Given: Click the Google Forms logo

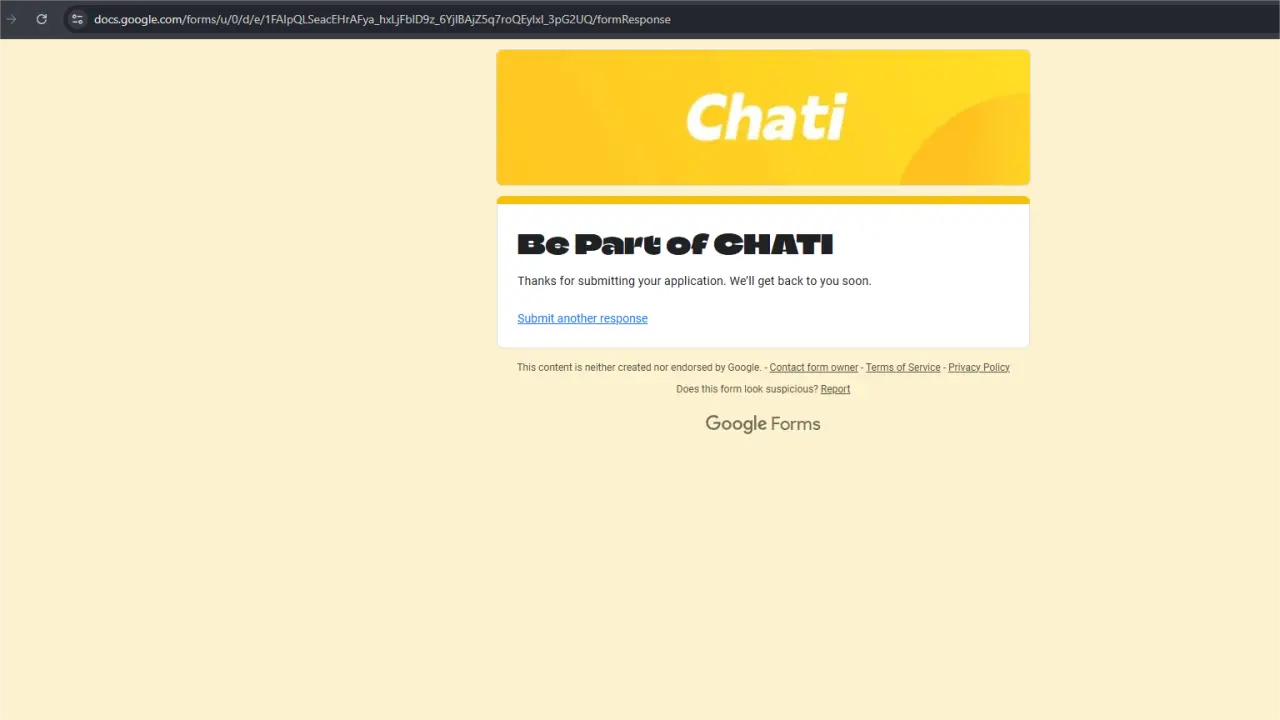Looking at the screenshot, I should click(763, 424).
